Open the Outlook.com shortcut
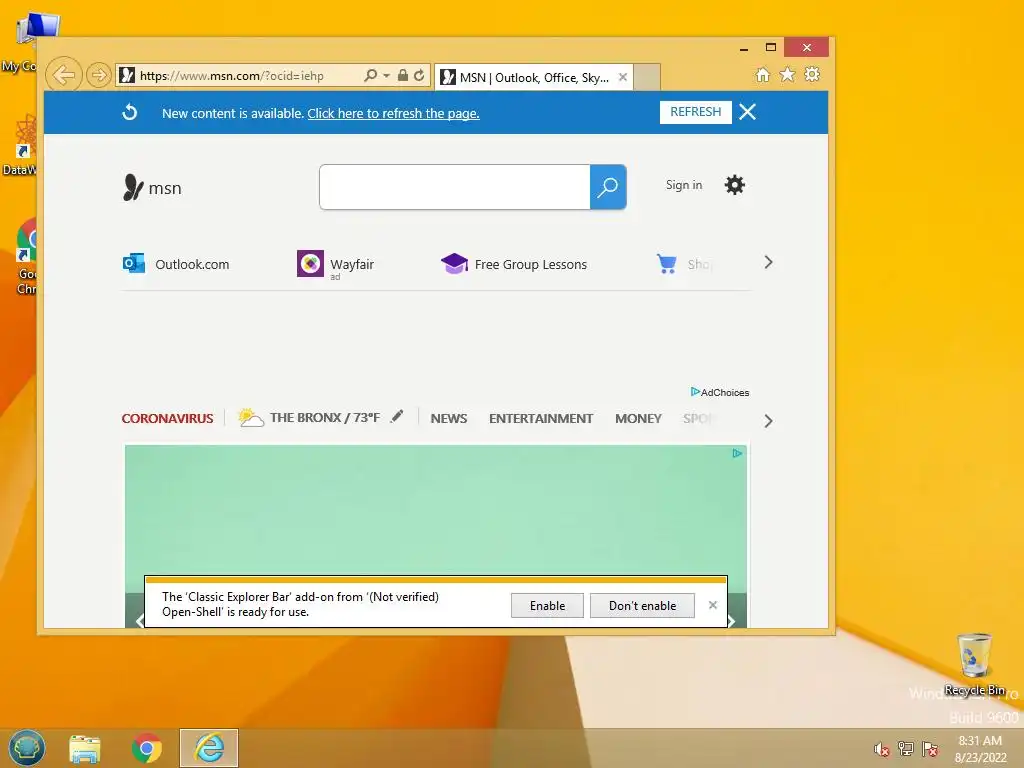 coord(176,264)
